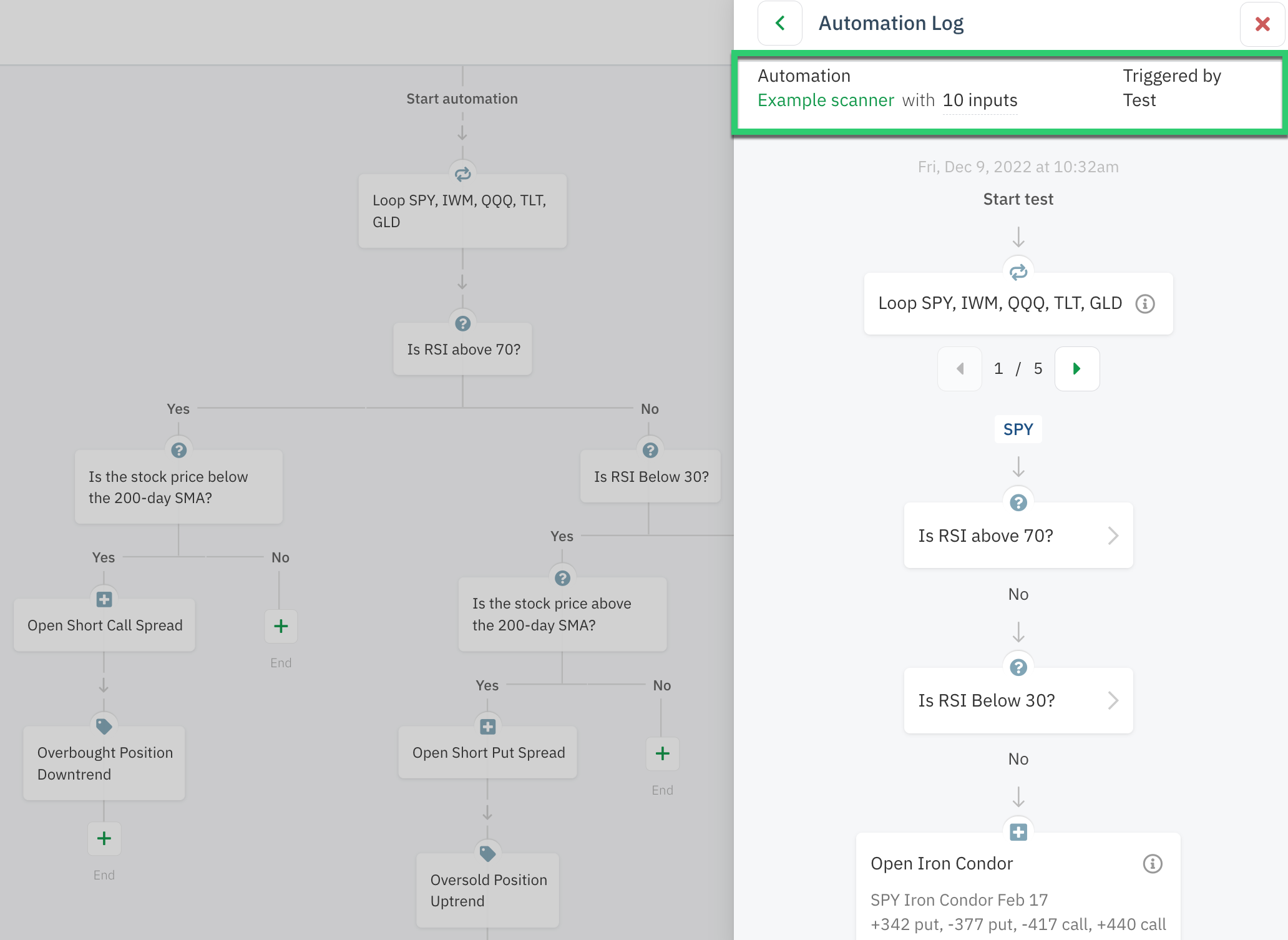Click the Open Iron Condor info icon
The image size is (1288, 940).
coord(1152,864)
